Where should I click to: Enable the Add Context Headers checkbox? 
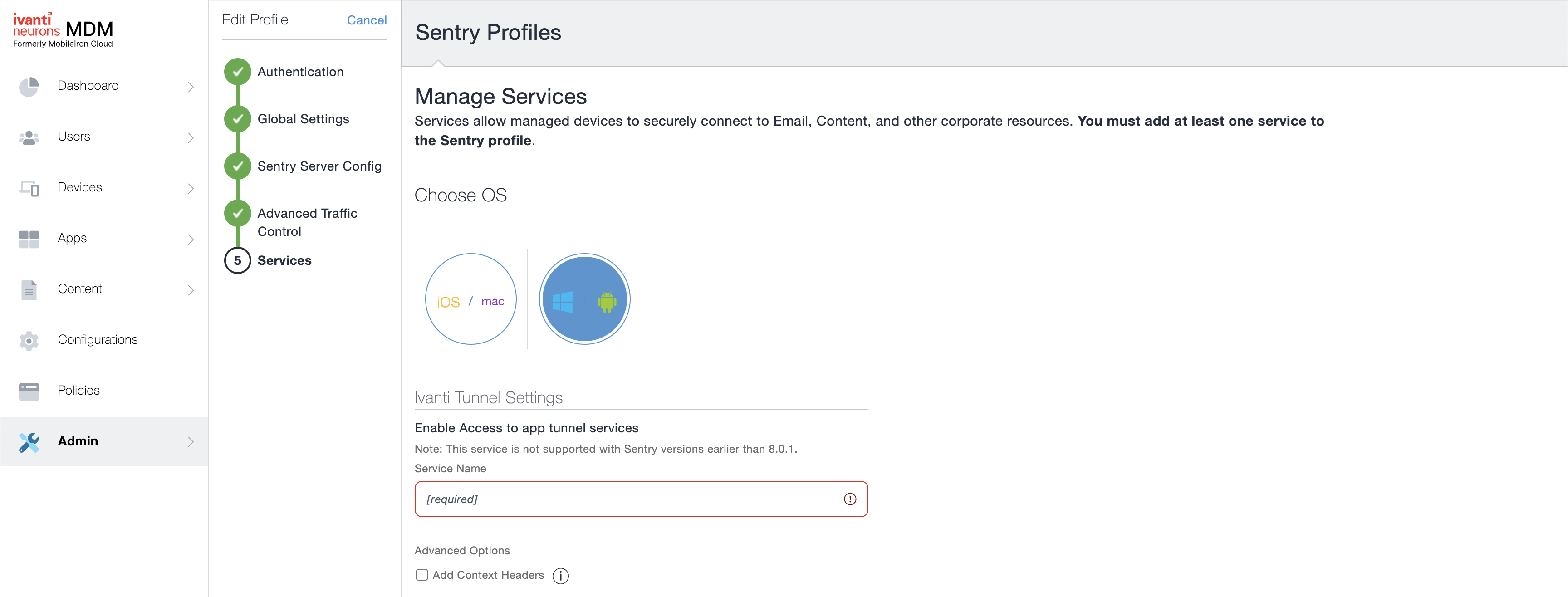click(x=421, y=575)
